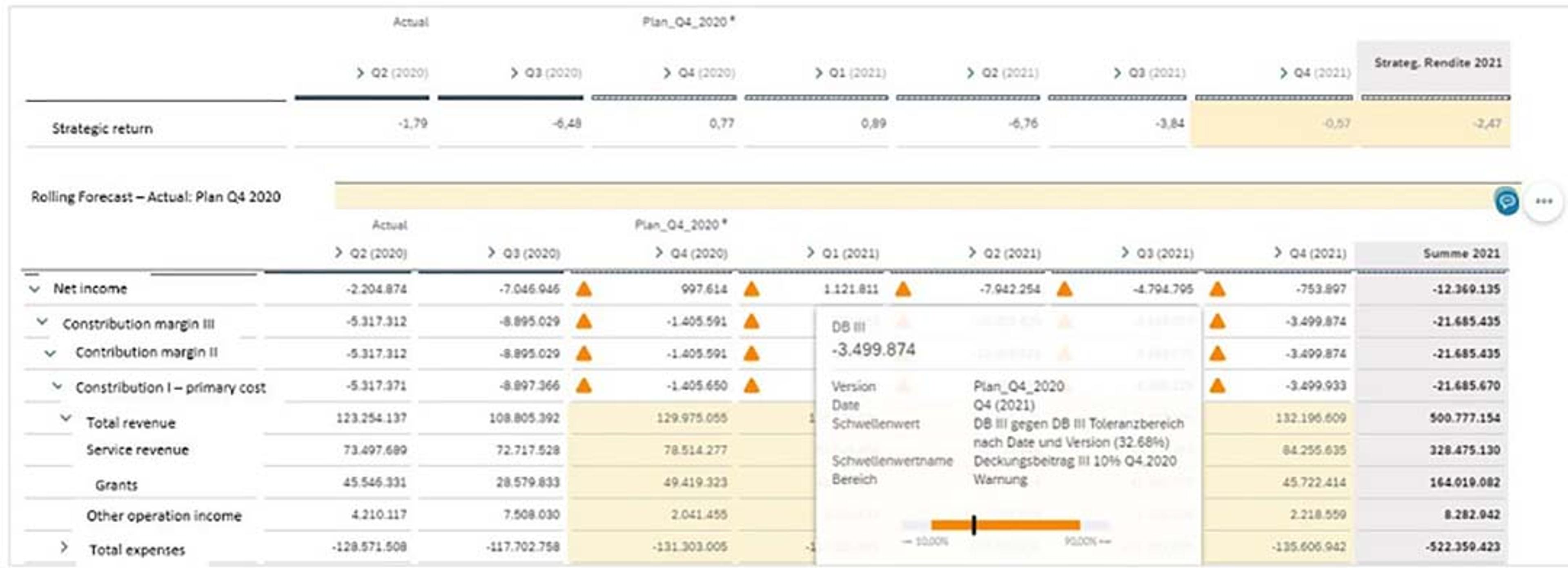Image resolution: width=1568 pixels, height=568 pixels.
Task: Click Constribution I primary cost warning triangle Q4 (2020)
Action: click(584, 386)
